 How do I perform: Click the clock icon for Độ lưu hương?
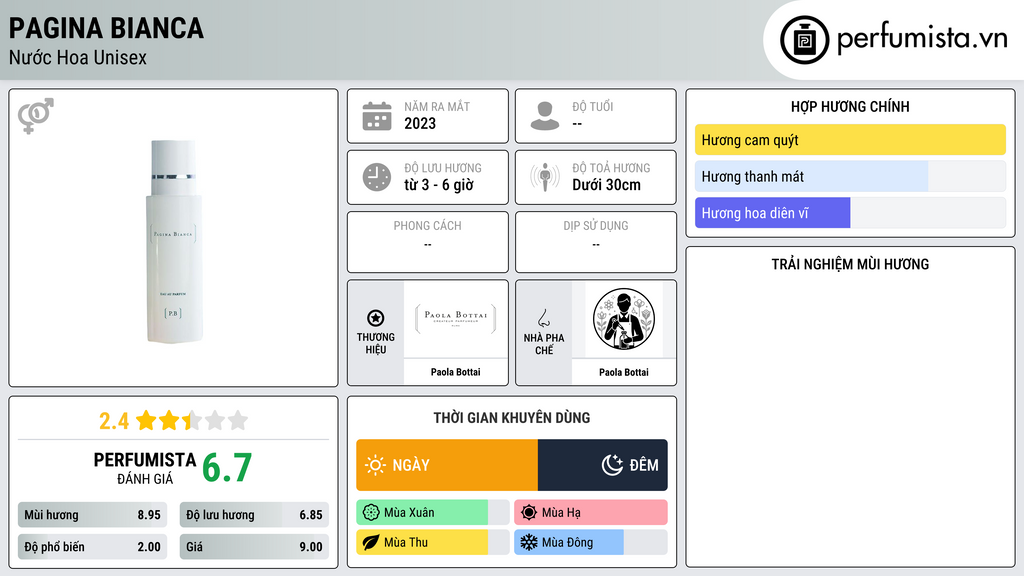point(377,177)
